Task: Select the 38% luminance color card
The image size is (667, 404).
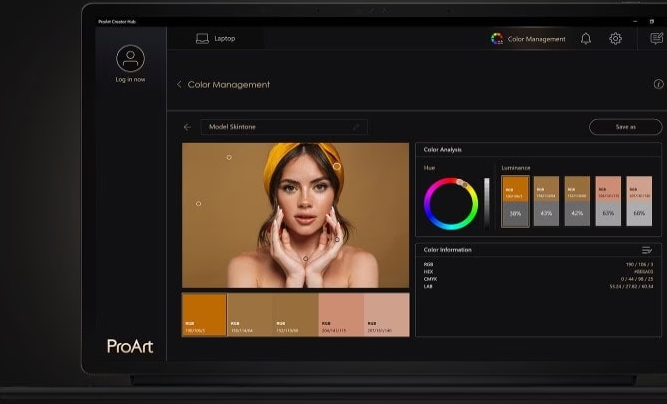Action: coord(515,201)
